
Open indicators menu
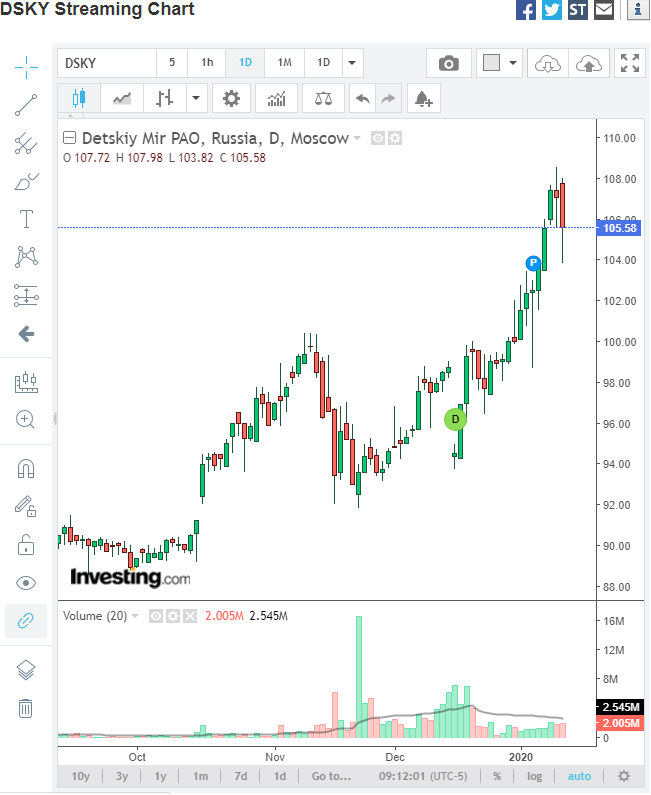pyautogui.click(x=276, y=98)
